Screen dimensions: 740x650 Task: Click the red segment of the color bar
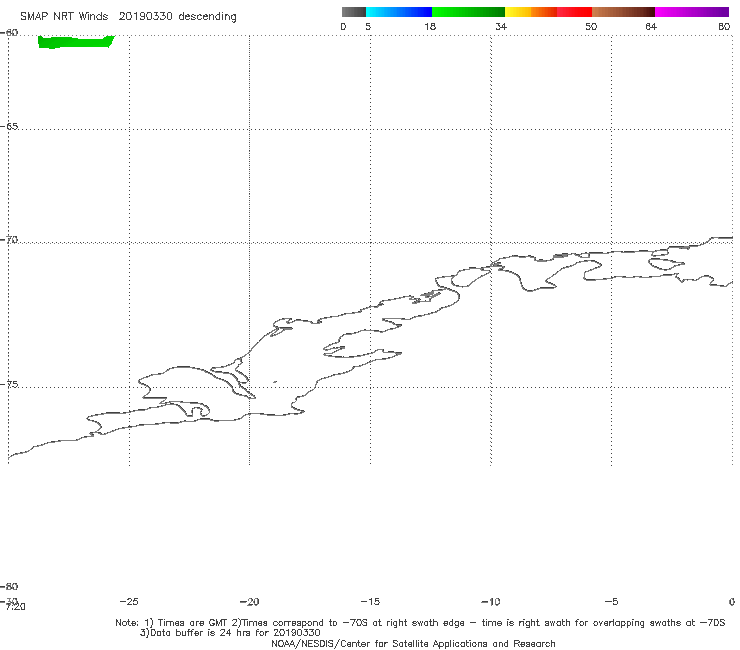tap(574, 12)
